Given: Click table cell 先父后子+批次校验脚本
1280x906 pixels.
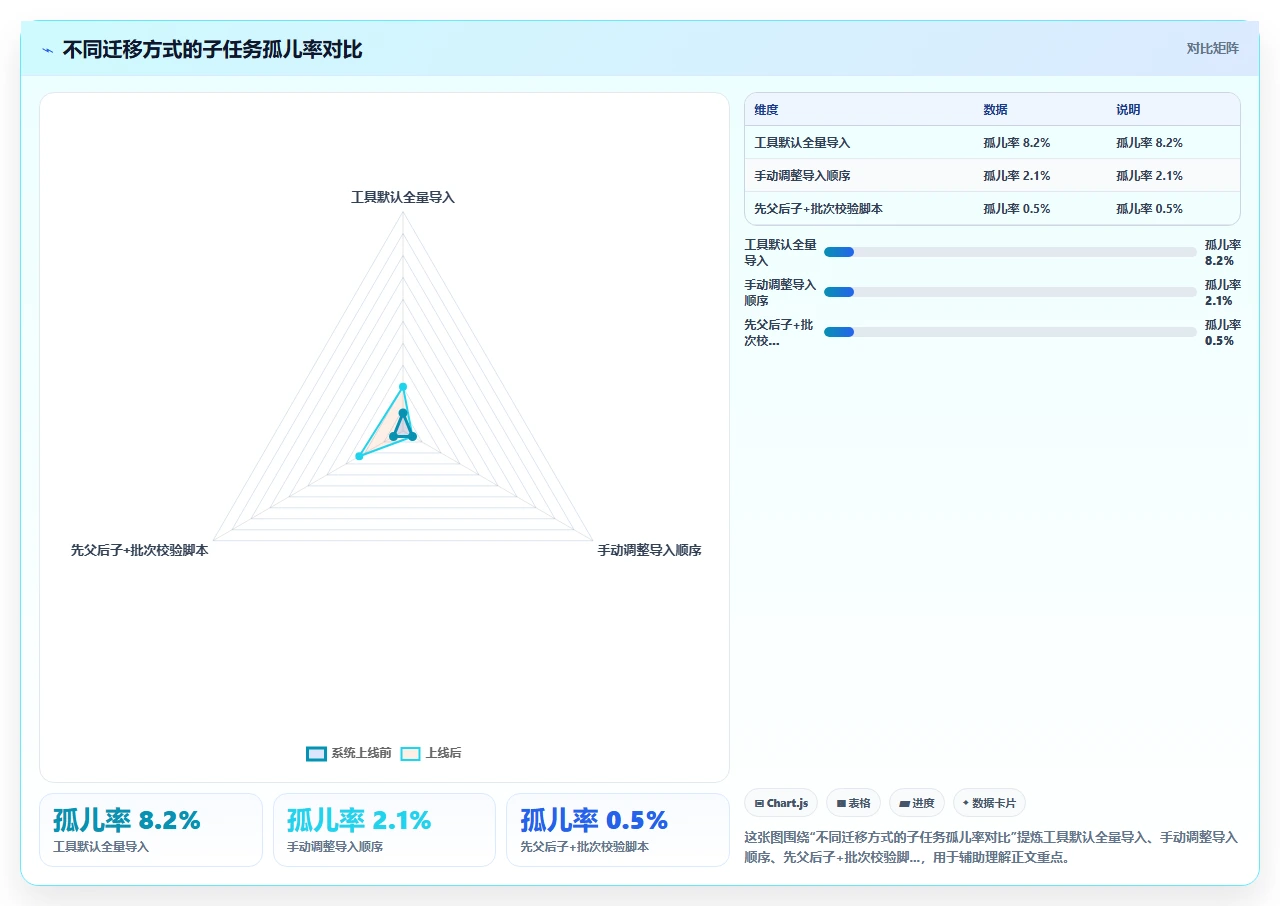Looking at the screenshot, I should [x=818, y=209].
